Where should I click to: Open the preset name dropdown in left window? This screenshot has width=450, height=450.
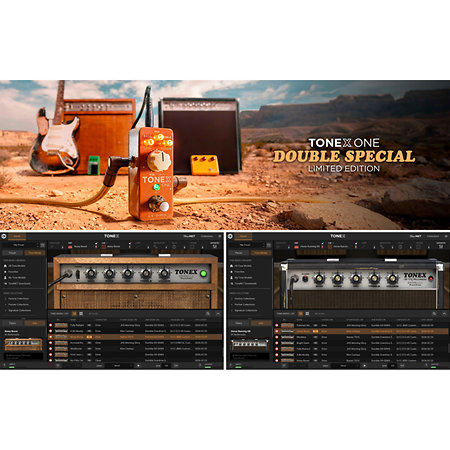pyautogui.click(x=21, y=245)
